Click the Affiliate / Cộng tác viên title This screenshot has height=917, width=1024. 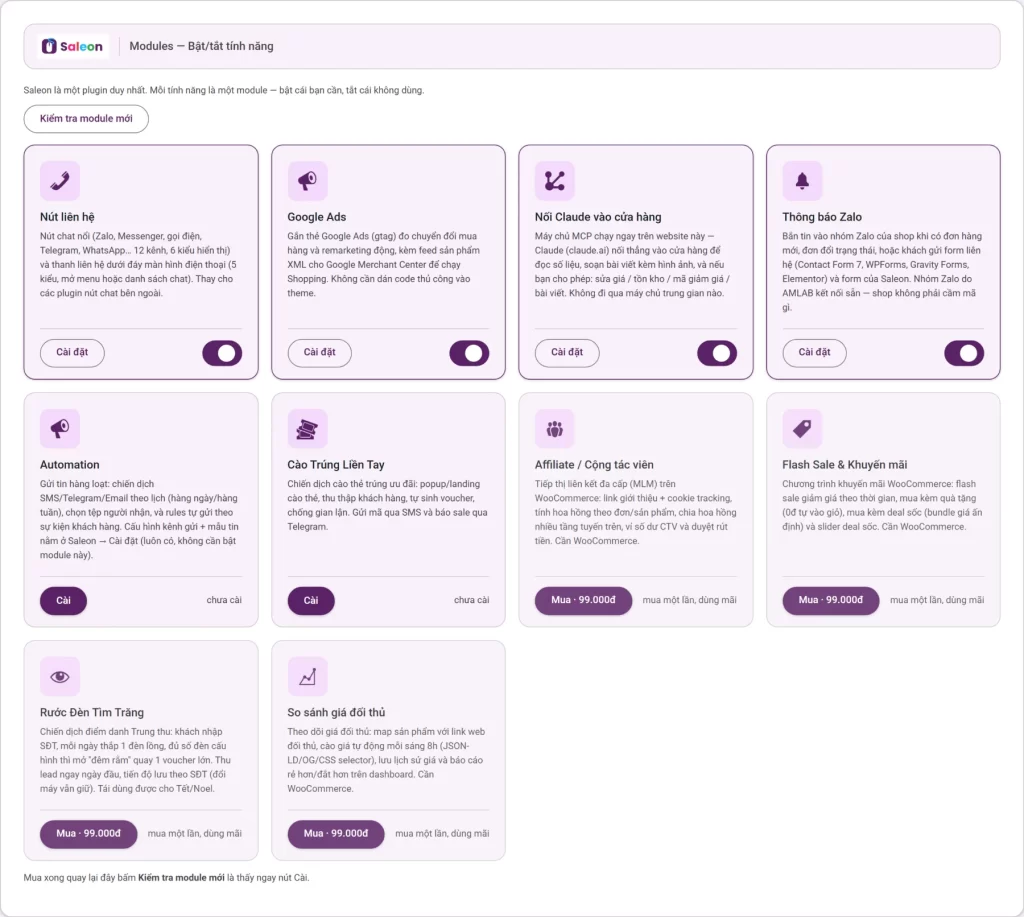coord(594,465)
